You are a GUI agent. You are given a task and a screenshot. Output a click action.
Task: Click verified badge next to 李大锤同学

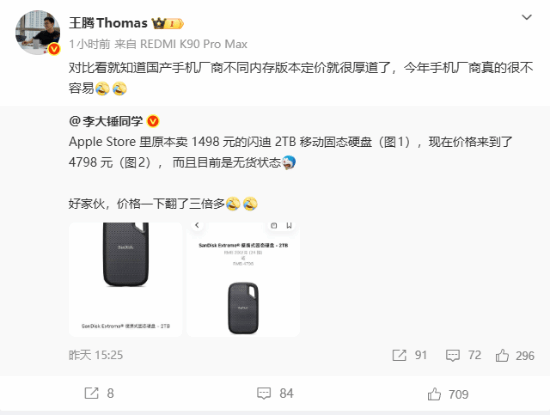click(153, 121)
